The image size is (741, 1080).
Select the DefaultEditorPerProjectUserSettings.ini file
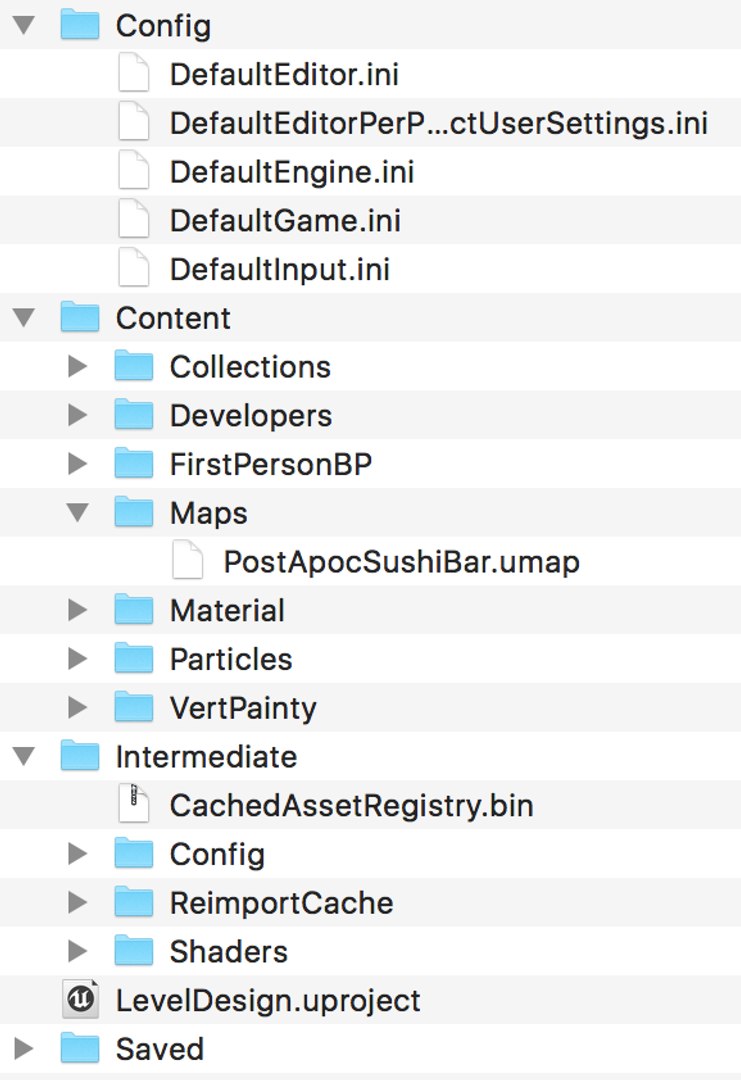pyautogui.click(x=438, y=123)
